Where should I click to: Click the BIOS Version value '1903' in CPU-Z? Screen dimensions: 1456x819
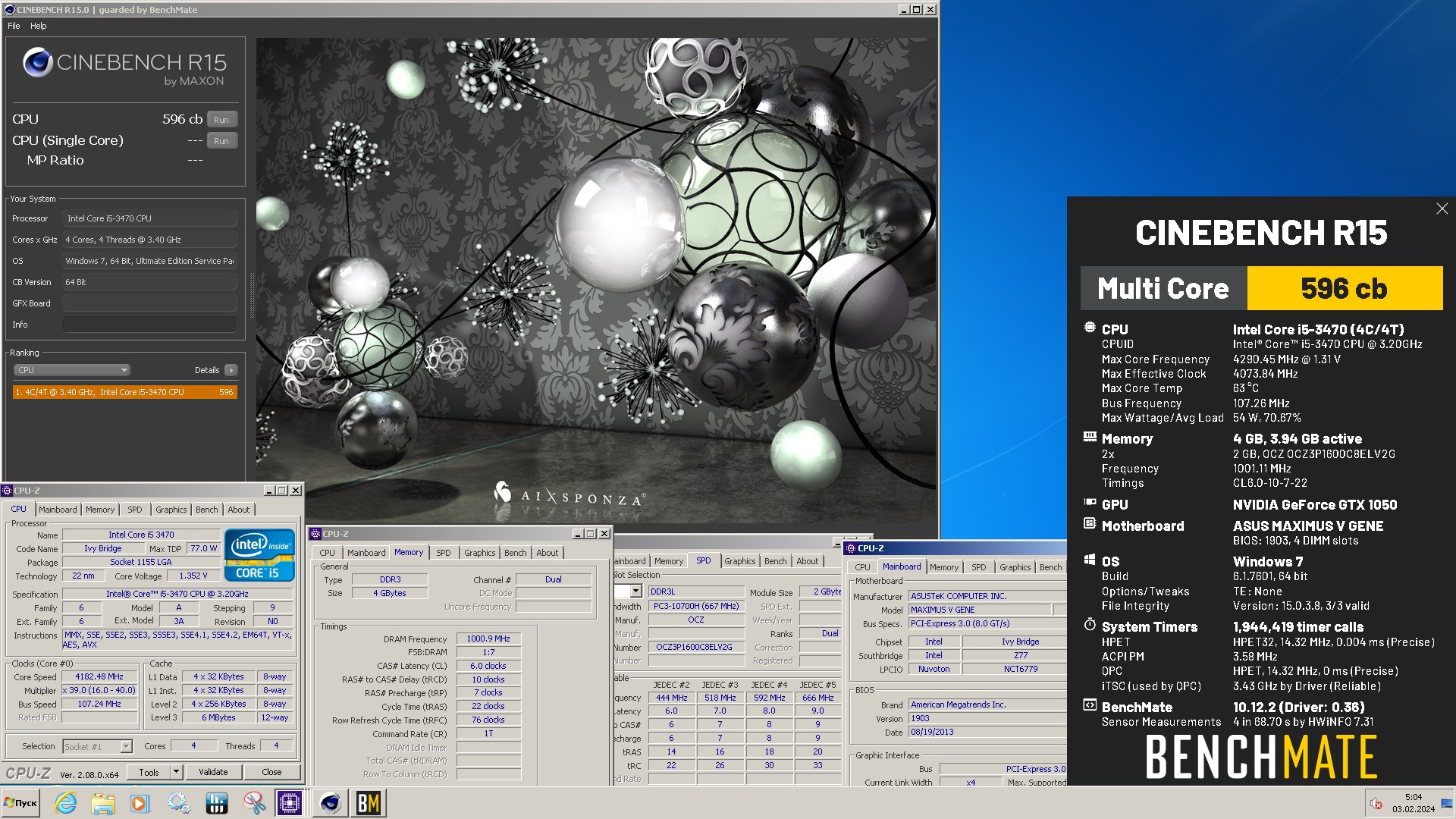coord(987,718)
